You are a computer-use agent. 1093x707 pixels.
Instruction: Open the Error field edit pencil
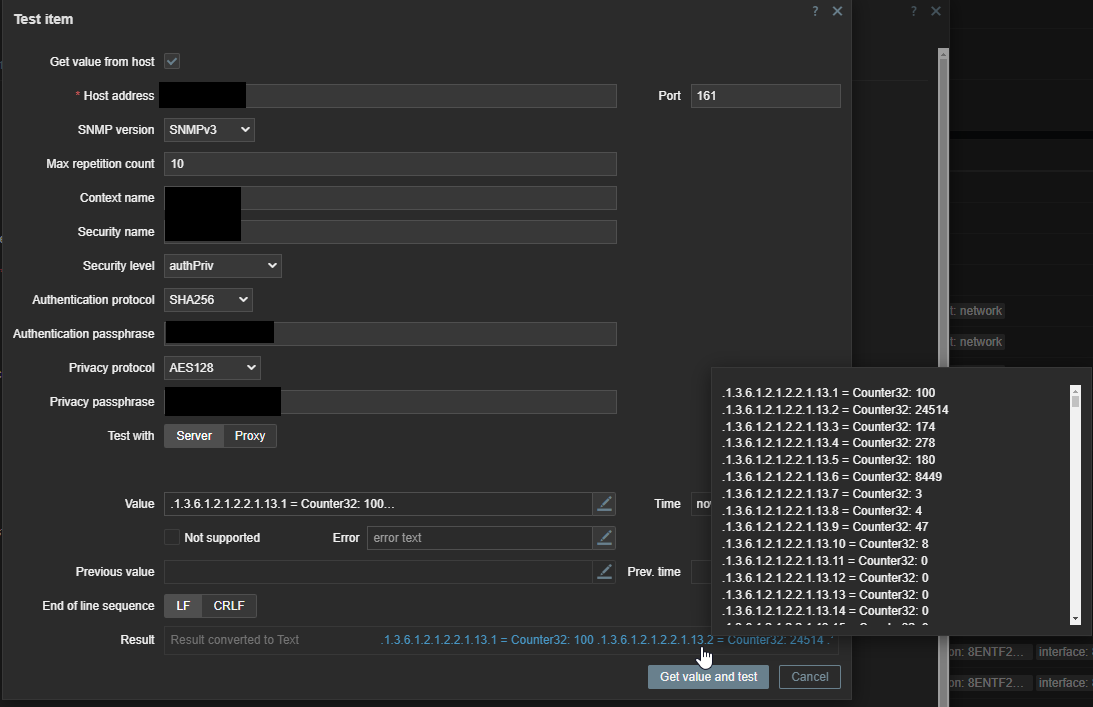(x=604, y=538)
